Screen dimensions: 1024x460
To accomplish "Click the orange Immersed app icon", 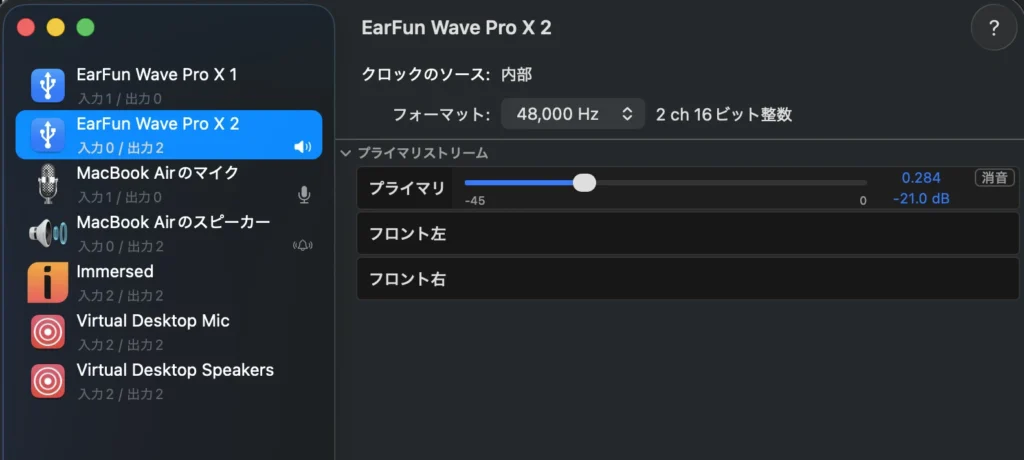I will coord(48,283).
